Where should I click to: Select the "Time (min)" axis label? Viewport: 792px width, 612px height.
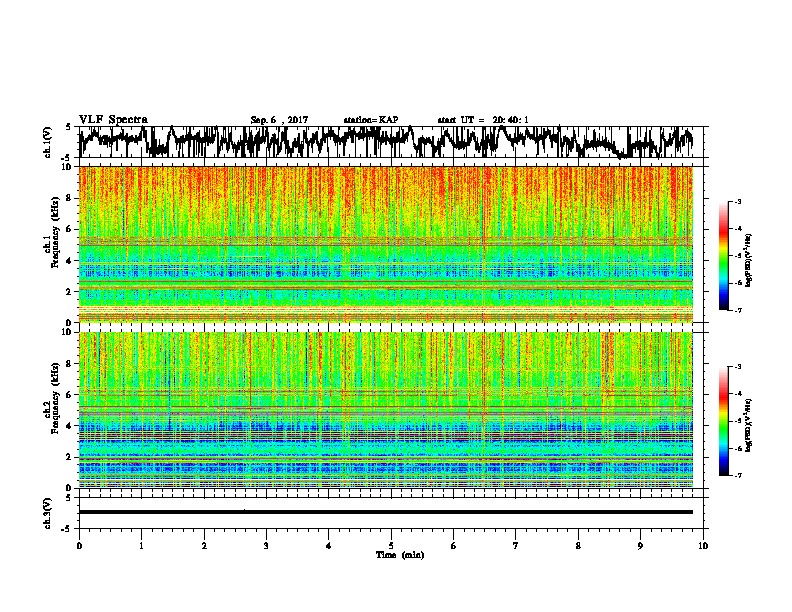(x=400, y=555)
